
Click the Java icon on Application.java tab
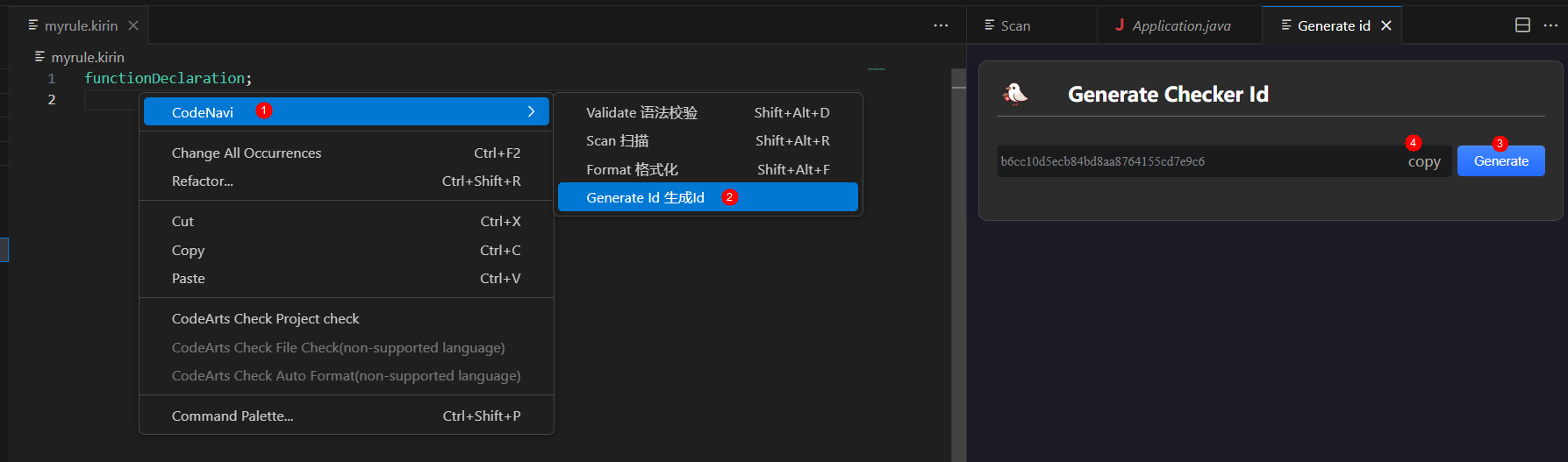pos(1120,25)
